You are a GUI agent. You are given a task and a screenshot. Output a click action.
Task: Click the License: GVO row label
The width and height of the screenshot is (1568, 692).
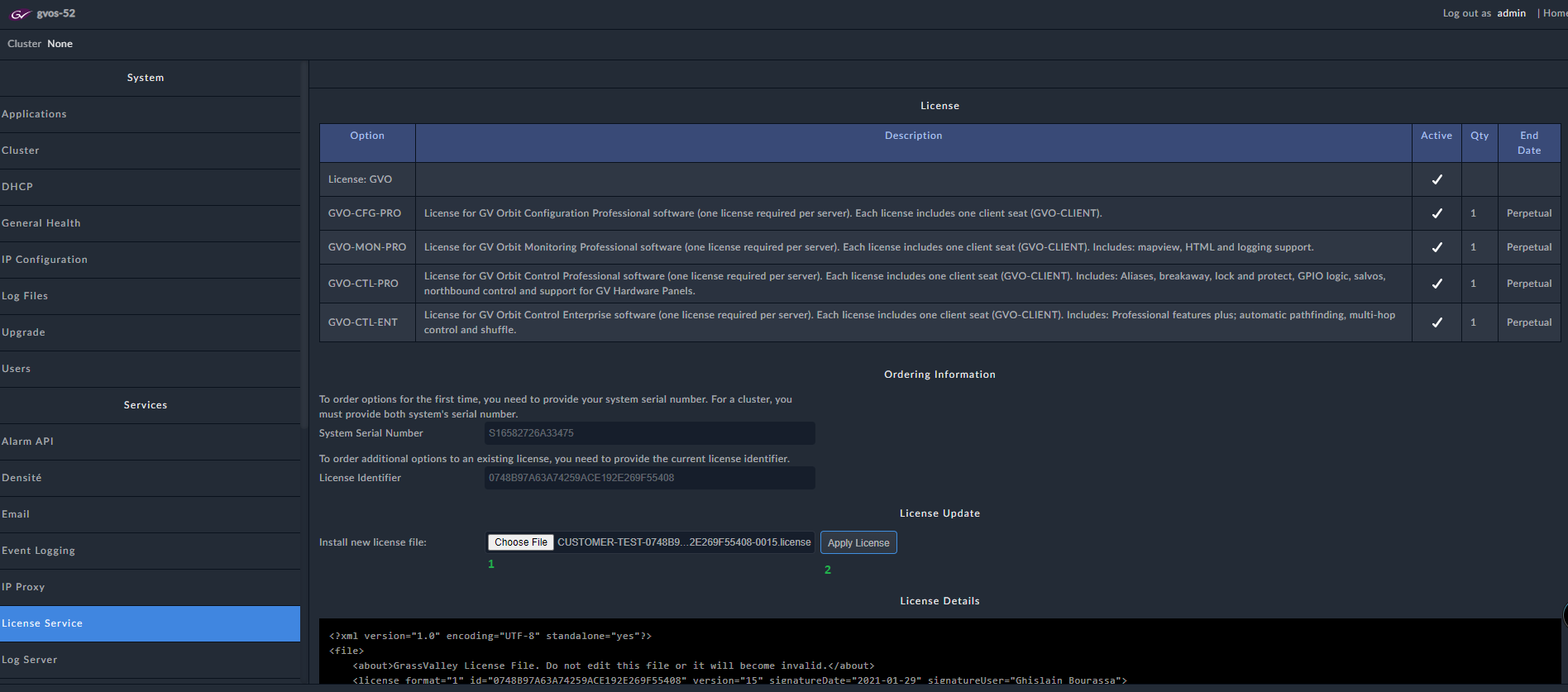[x=360, y=179]
